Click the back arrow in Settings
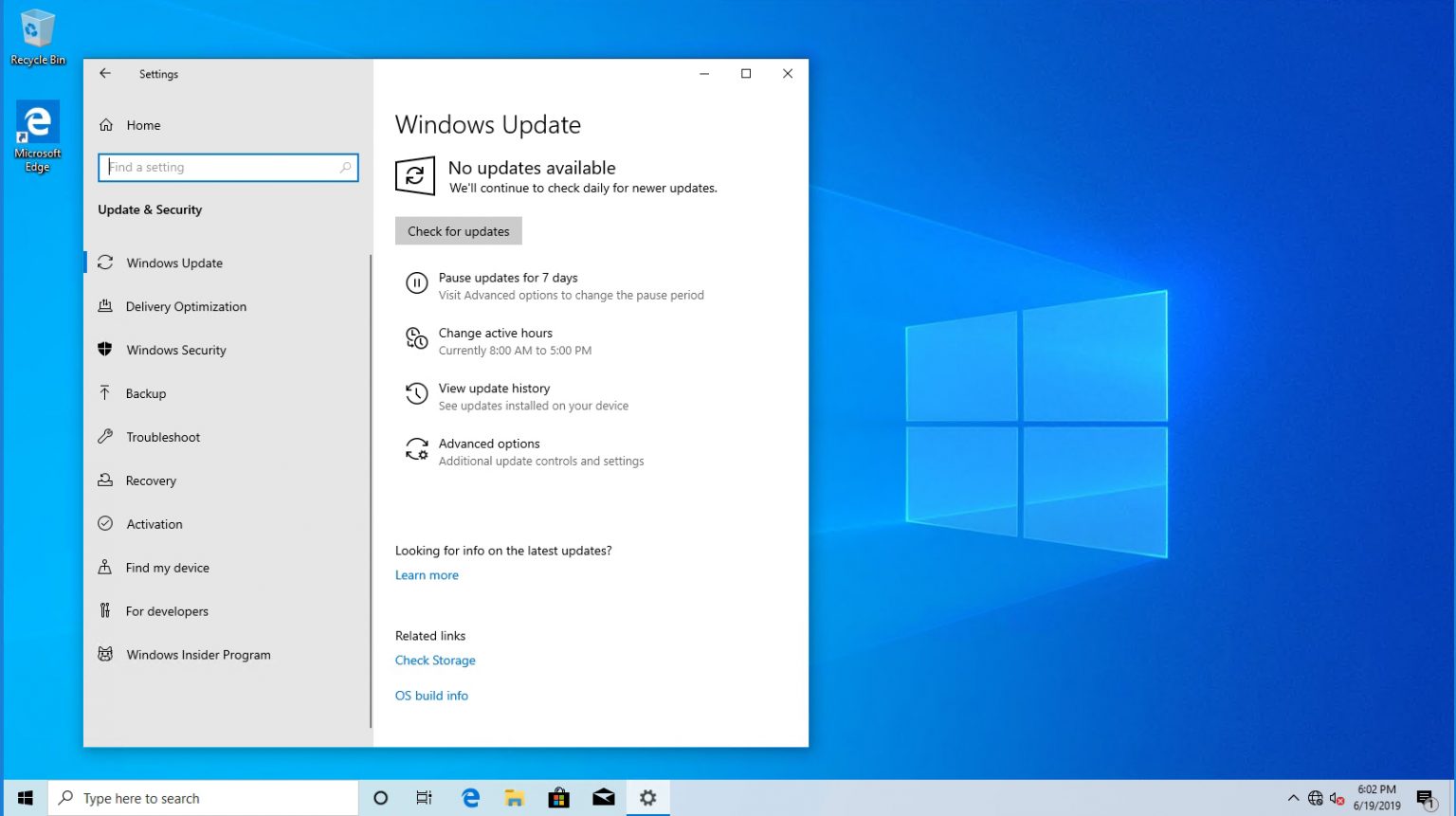The image size is (1456, 816). click(x=105, y=73)
